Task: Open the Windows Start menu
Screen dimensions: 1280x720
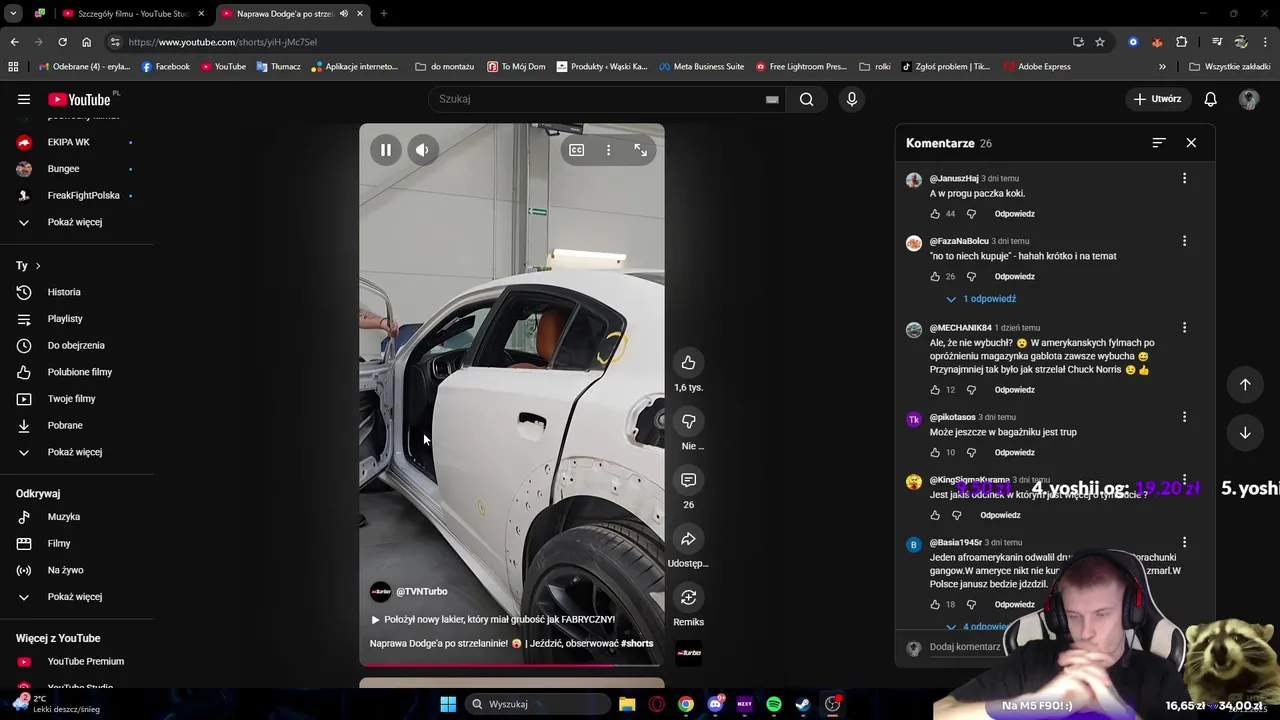Action: point(448,704)
